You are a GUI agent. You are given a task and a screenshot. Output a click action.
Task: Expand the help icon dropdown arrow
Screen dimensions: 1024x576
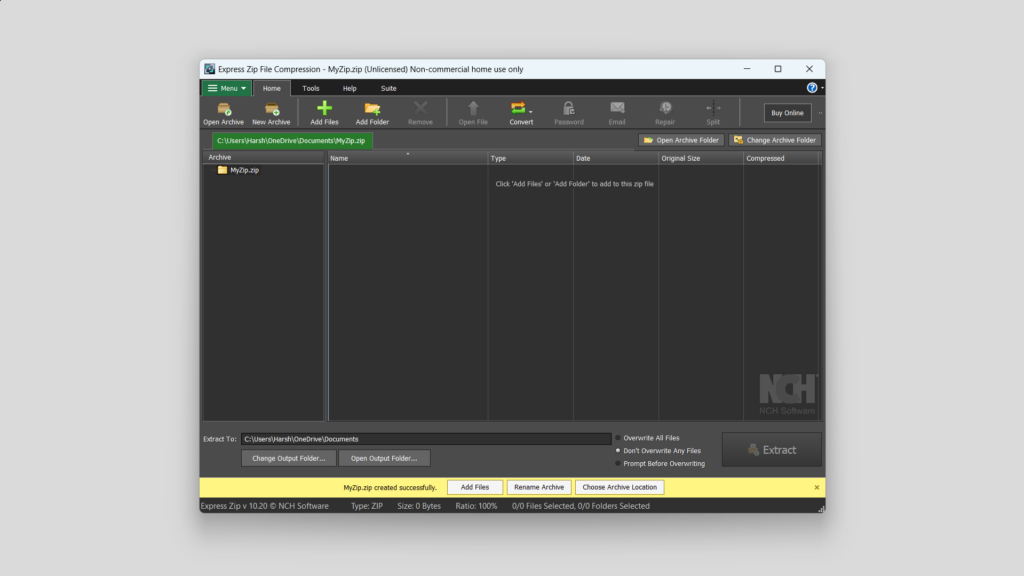[x=822, y=89]
